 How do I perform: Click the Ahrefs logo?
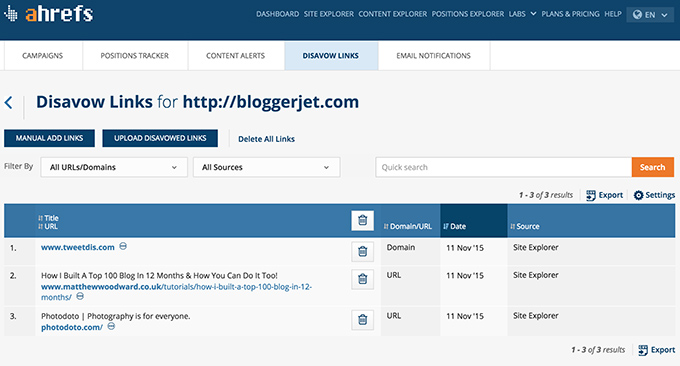[48, 14]
